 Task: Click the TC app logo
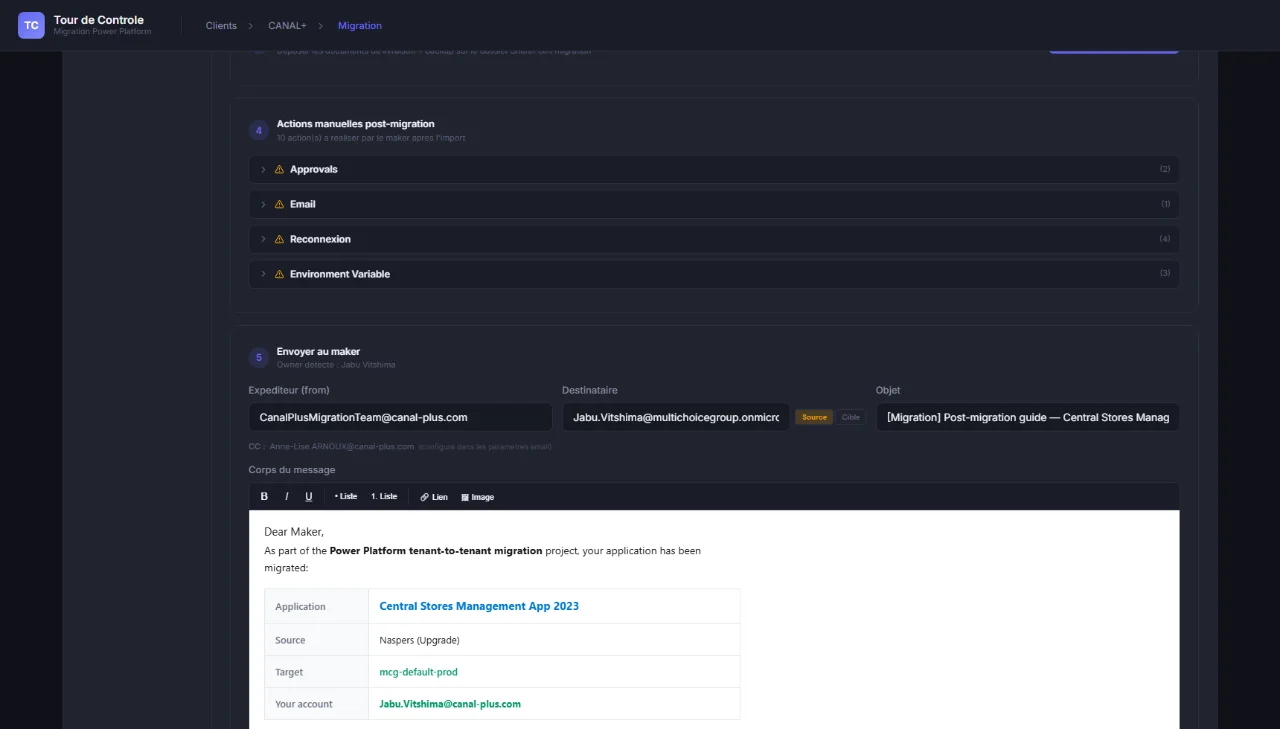pos(32,25)
